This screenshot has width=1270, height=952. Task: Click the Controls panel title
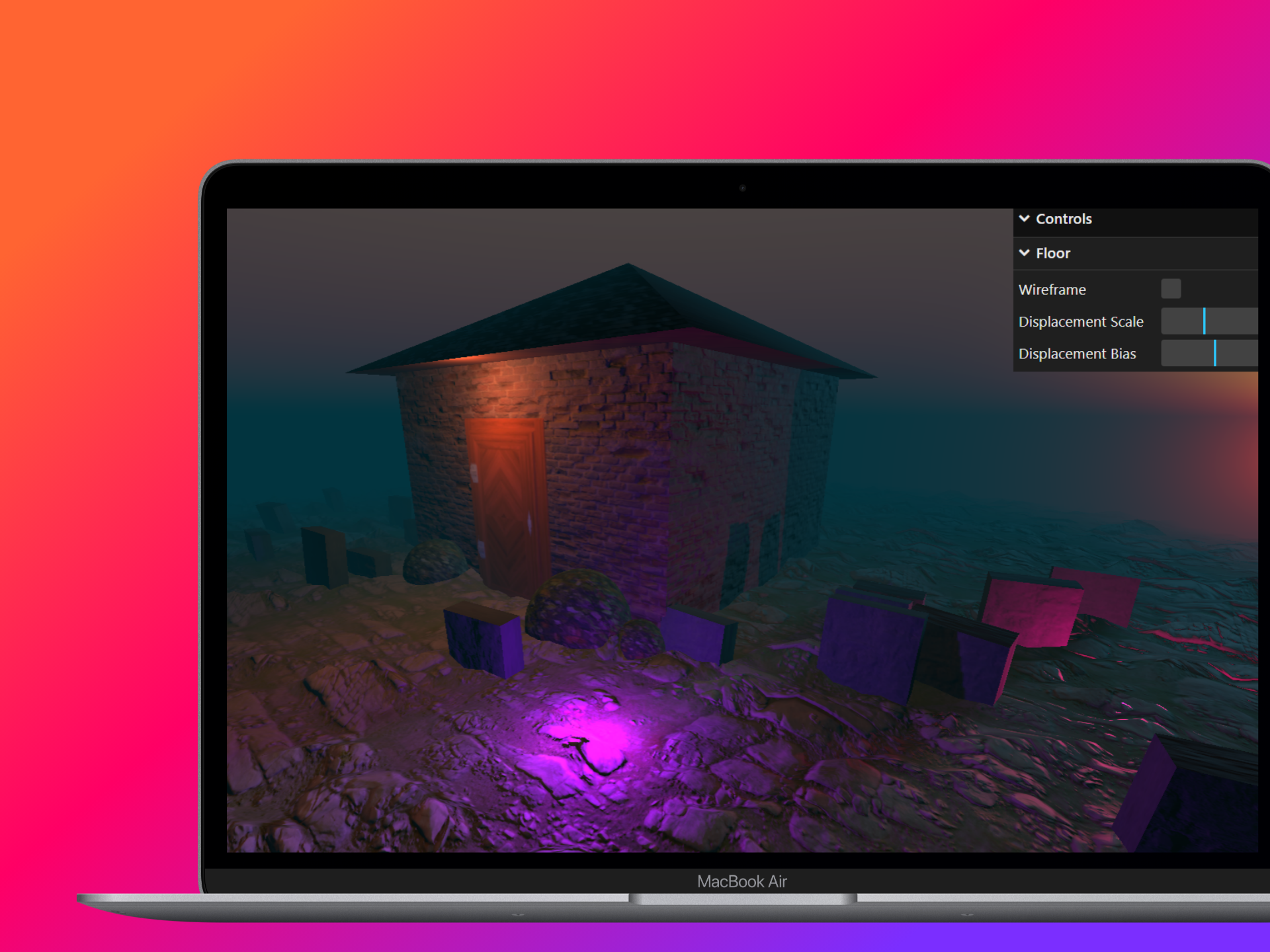(x=1063, y=219)
